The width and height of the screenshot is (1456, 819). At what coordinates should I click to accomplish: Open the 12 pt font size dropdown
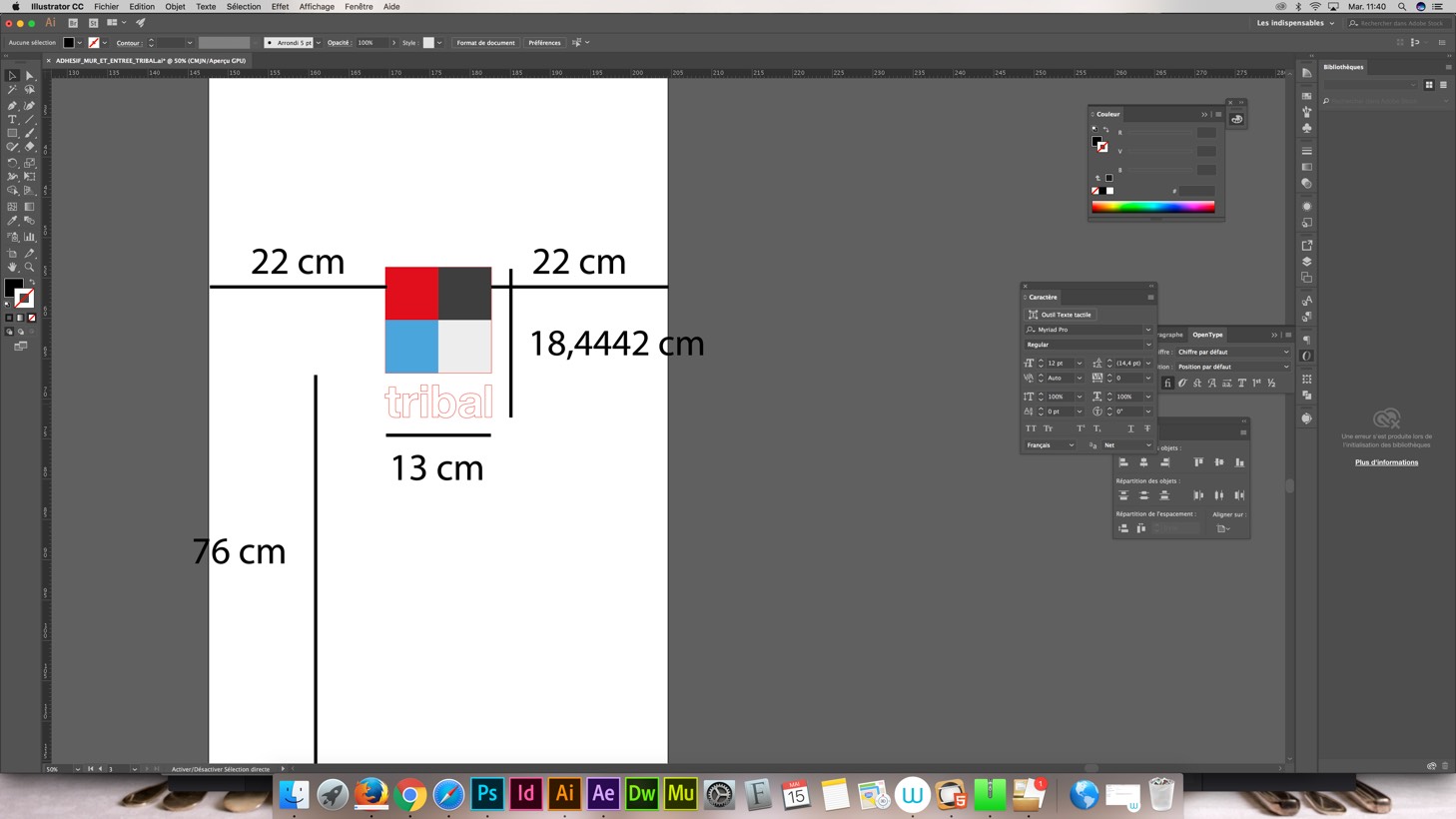[x=1080, y=364]
